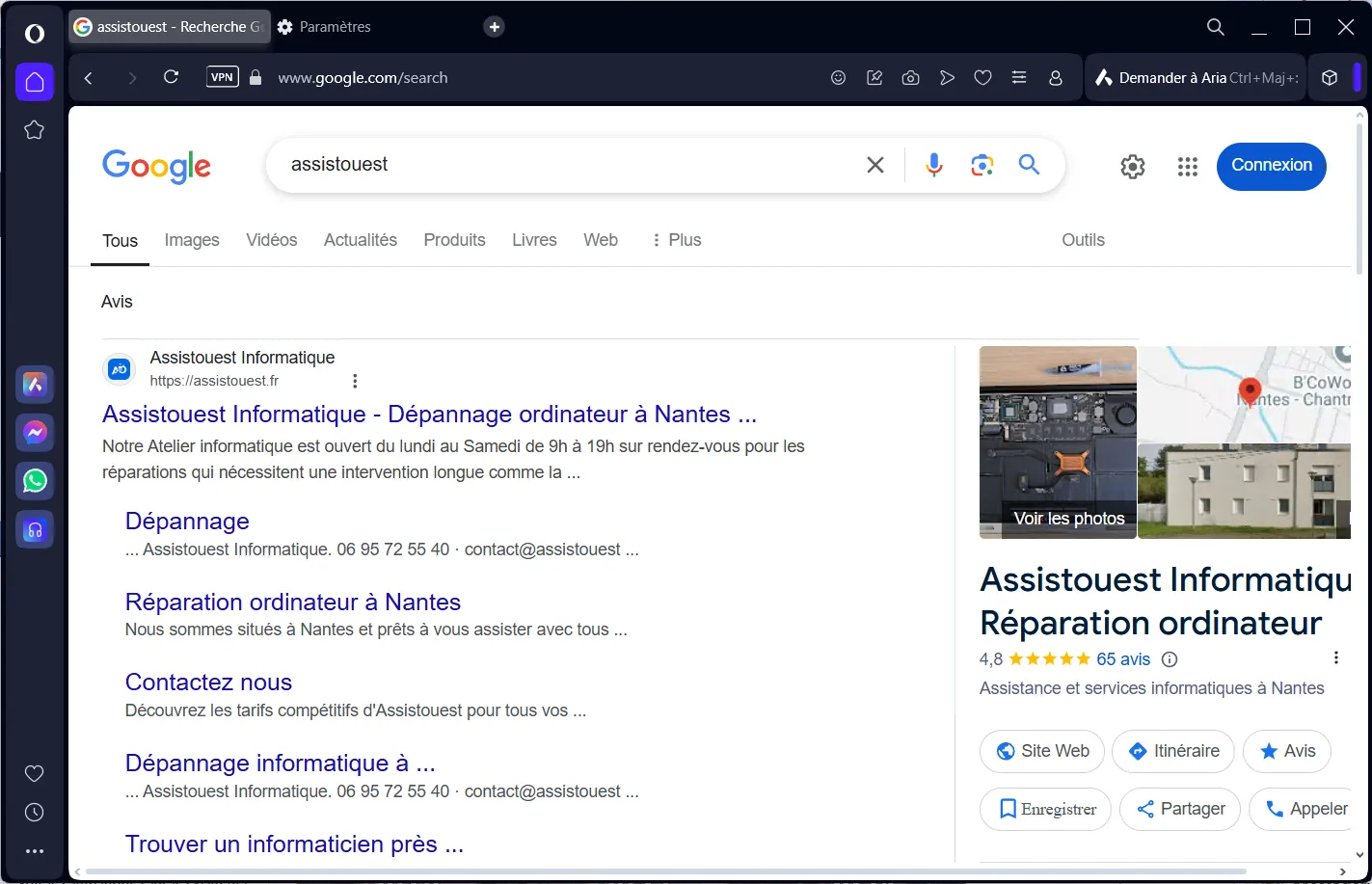The height and width of the screenshot is (884, 1372).
Task: Show rating info icon beside 65 avis
Action: coord(1170,659)
